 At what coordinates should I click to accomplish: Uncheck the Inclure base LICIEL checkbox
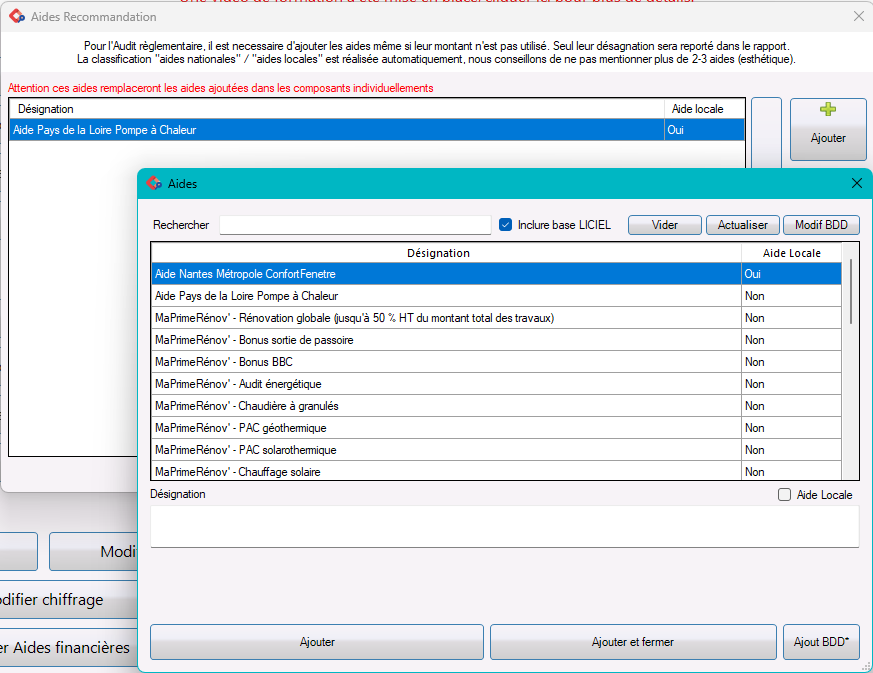tap(506, 225)
